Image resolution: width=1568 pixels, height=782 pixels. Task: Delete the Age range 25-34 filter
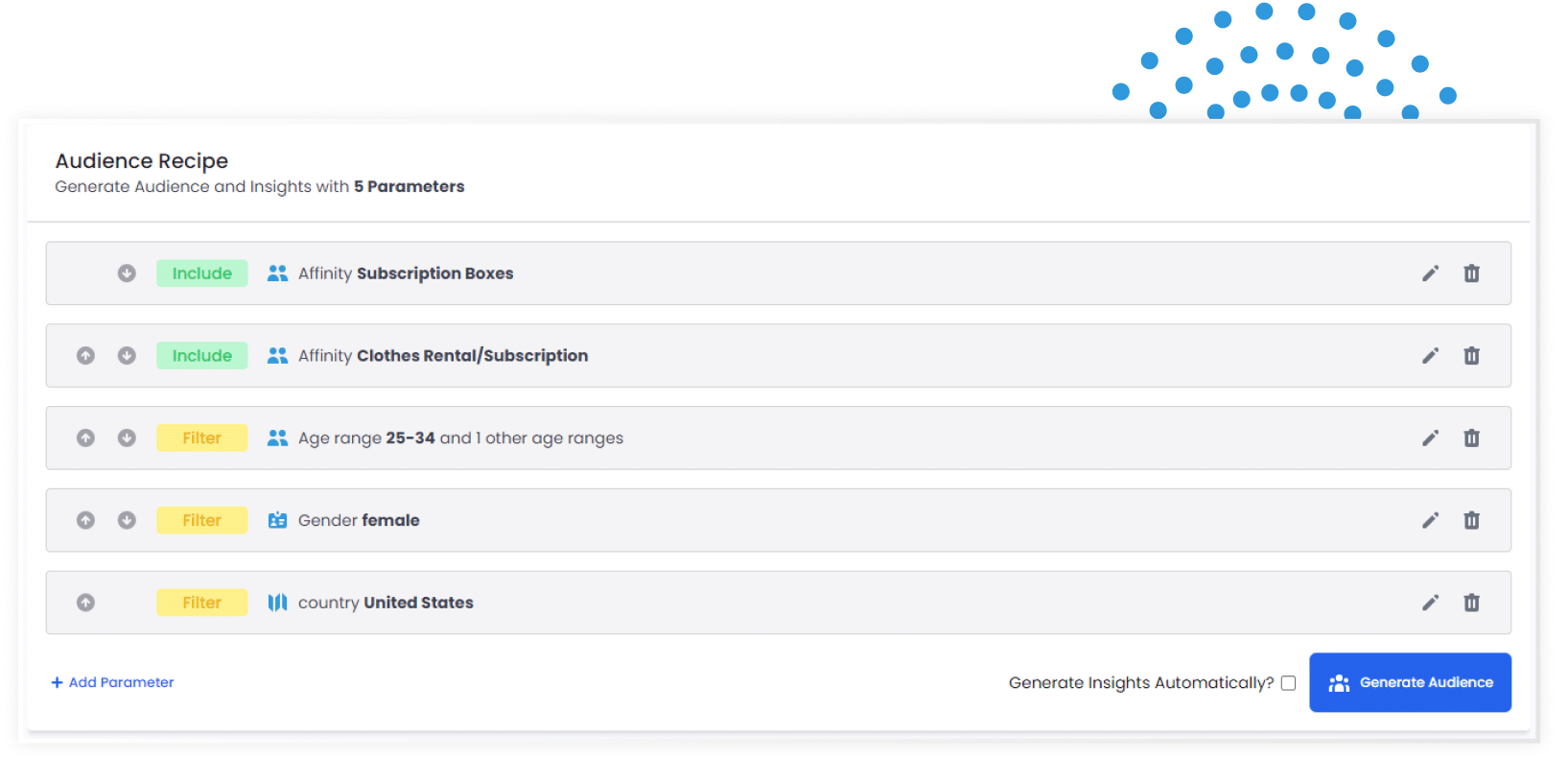(1471, 438)
